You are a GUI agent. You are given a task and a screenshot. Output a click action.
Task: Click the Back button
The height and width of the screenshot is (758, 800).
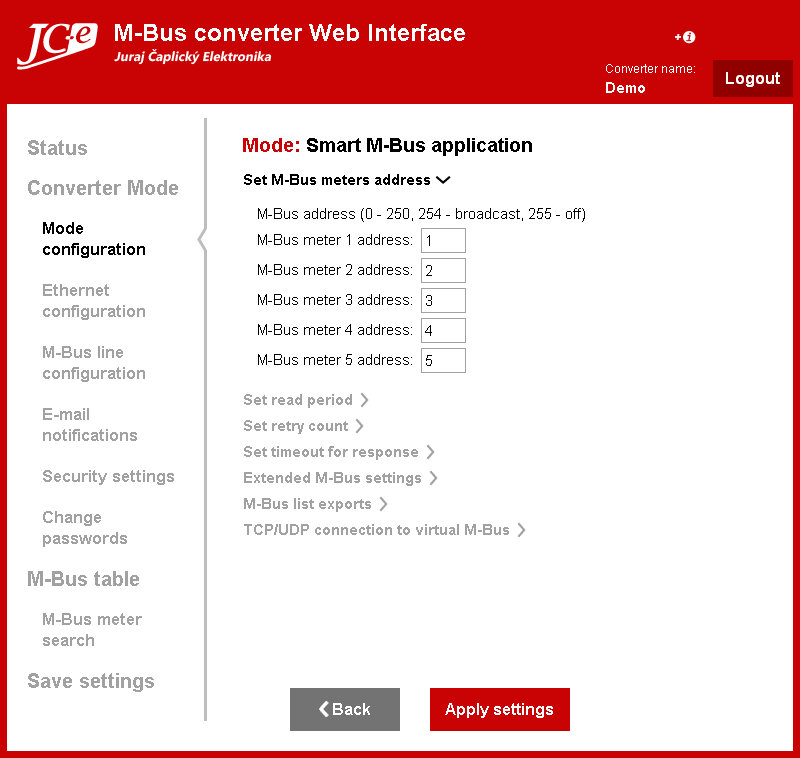click(x=344, y=709)
